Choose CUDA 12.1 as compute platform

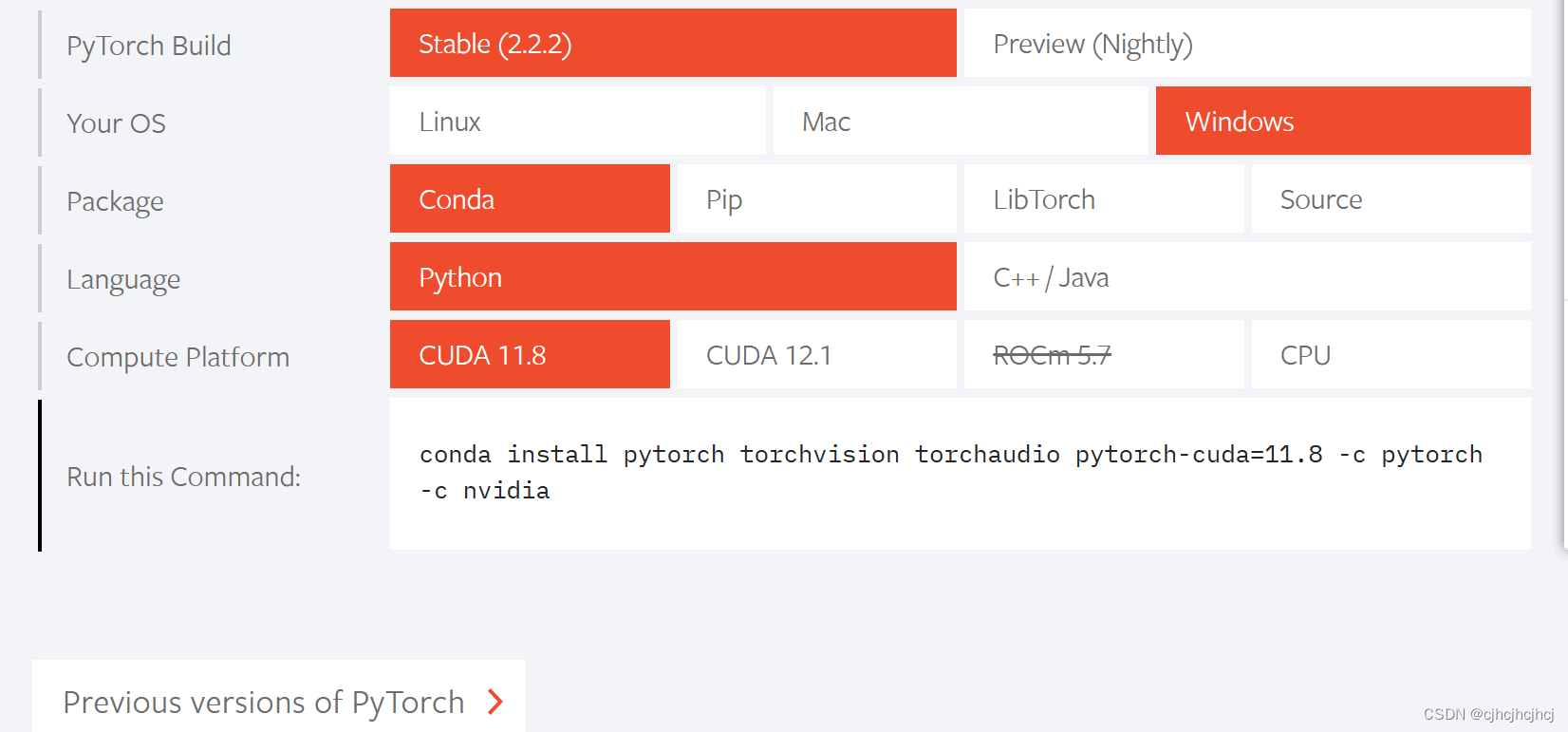coord(817,354)
